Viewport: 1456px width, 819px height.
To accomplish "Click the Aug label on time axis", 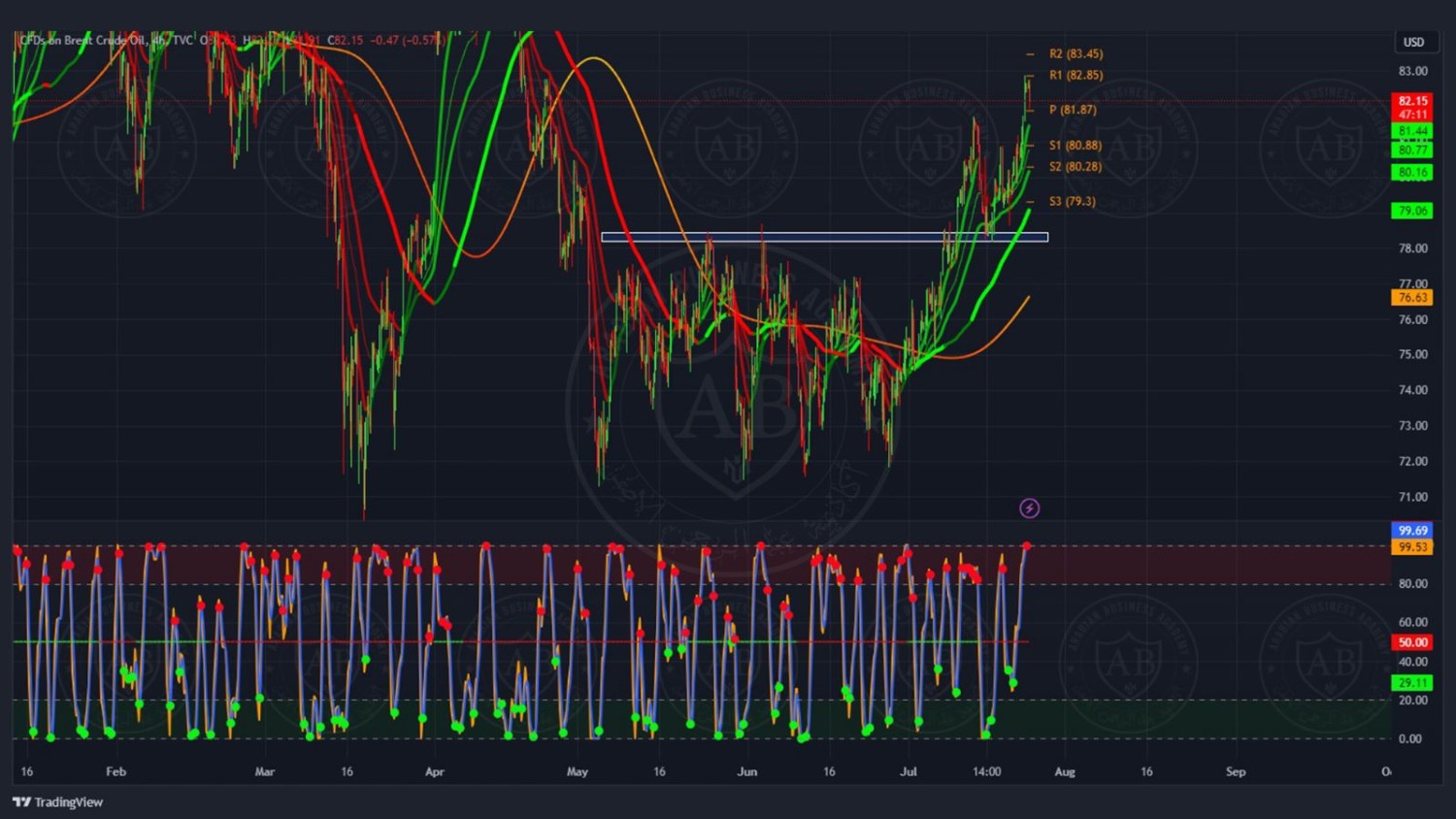I will (x=1064, y=771).
